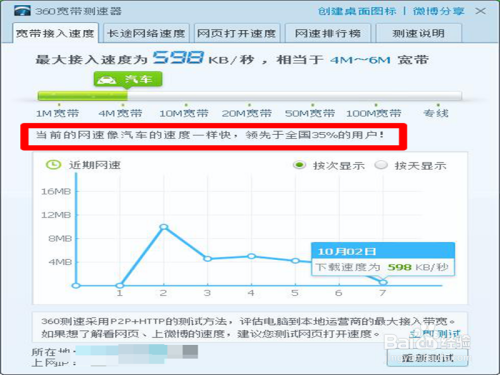Viewport: 500px width, 375px height.
Task: Click chart data point for test 3
Action: [x=207, y=259]
